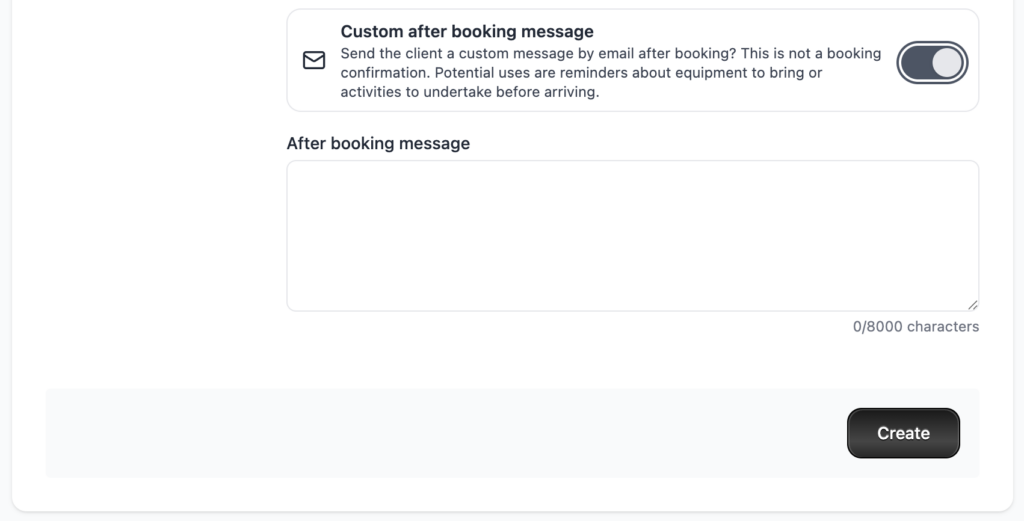This screenshot has height=521, width=1024.
Task: Click the 'After booking message' field label
Action: click(378, 143)
